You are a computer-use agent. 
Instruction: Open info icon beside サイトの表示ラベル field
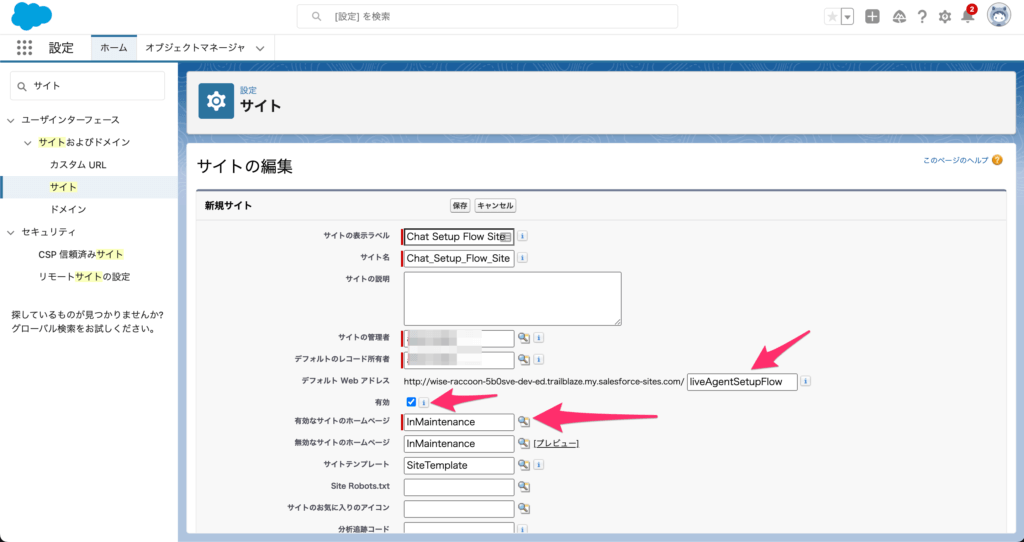pos(522,236)
